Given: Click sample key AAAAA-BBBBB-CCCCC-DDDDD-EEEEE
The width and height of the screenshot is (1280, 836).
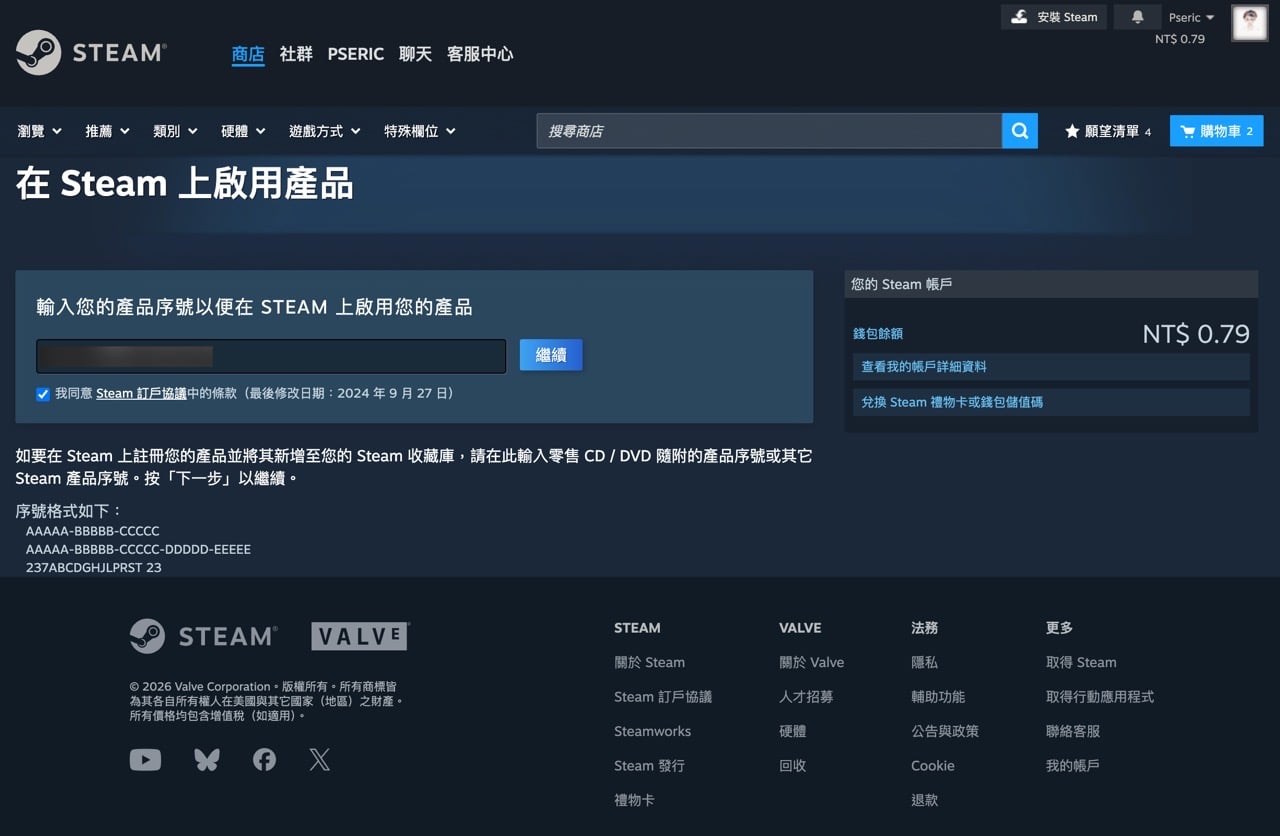Looking at the screenshot, I should point(138,549).
